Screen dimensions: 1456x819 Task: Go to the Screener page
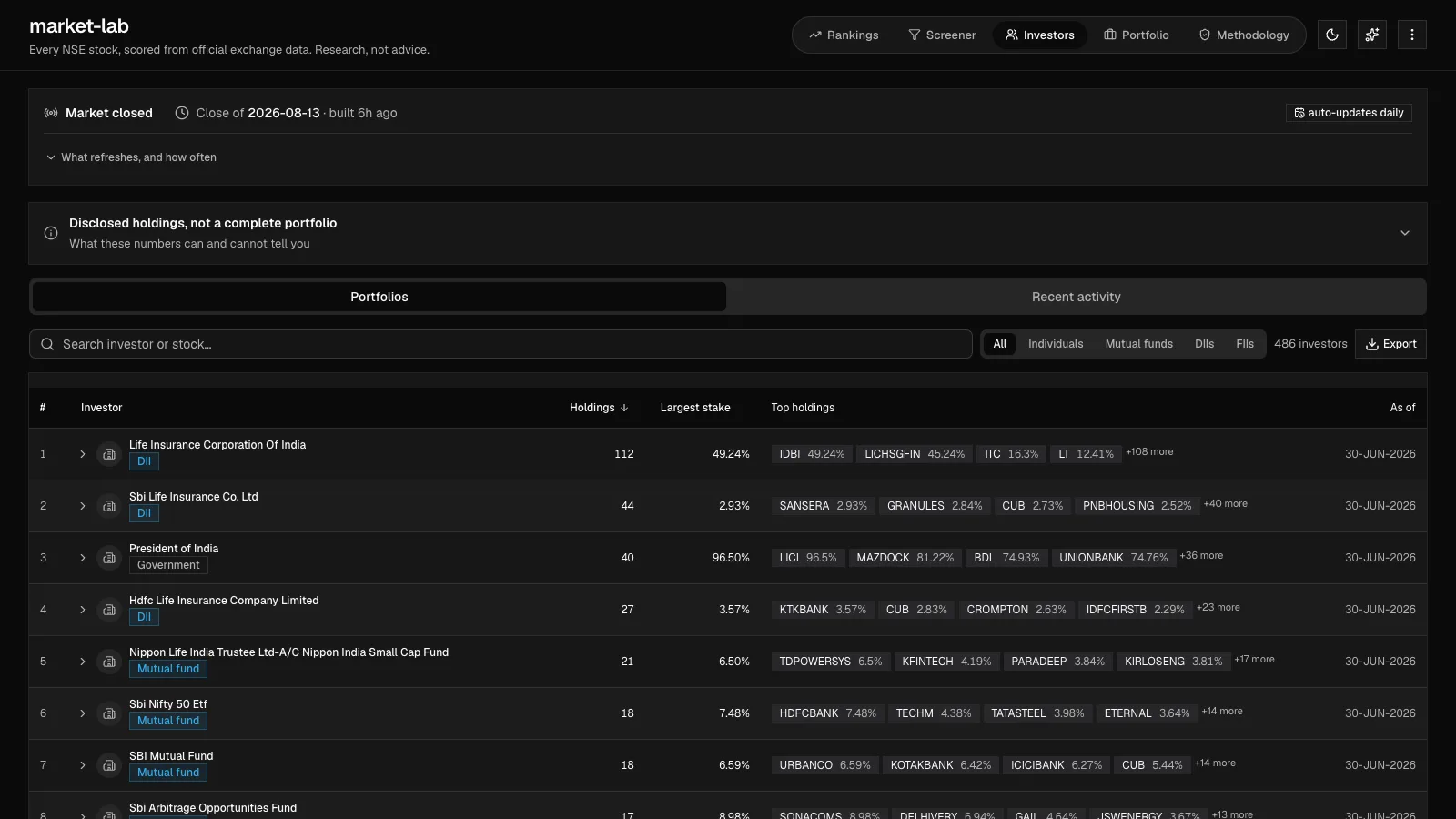942,35
